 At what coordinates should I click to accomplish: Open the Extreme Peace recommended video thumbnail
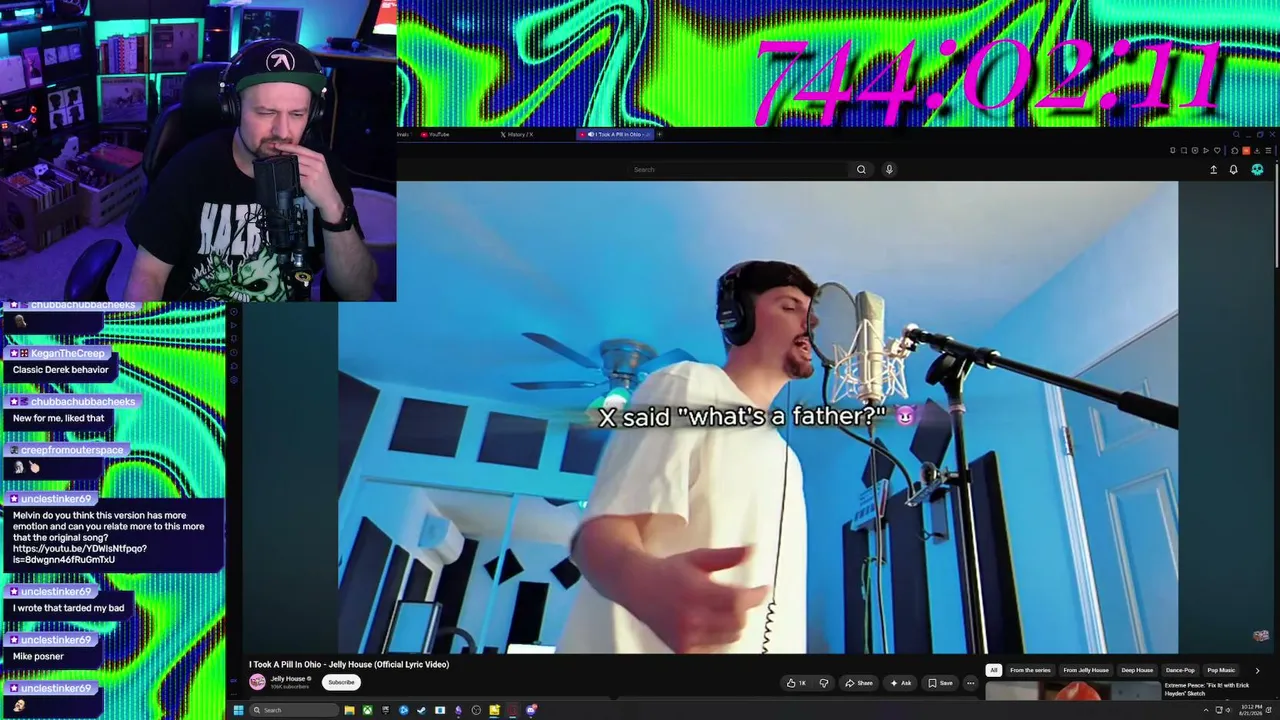click(x=1073, y=691)
